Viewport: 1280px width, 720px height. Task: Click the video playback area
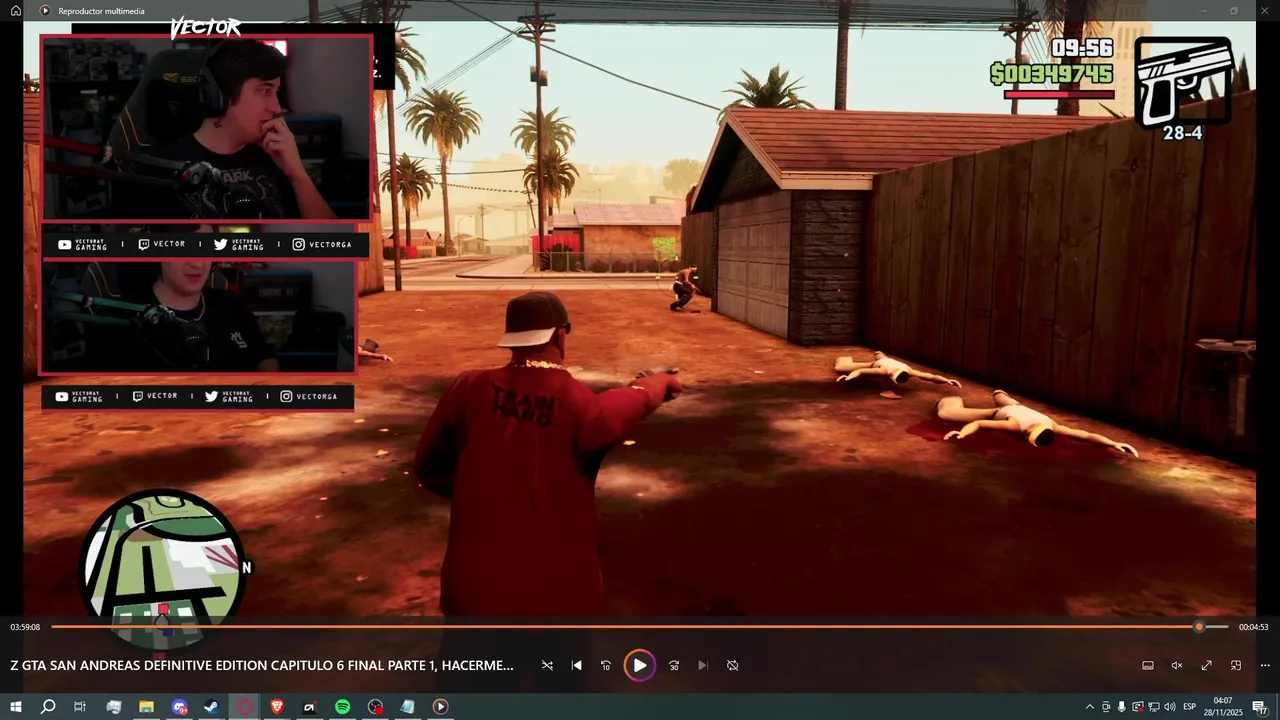coord(640,318)
